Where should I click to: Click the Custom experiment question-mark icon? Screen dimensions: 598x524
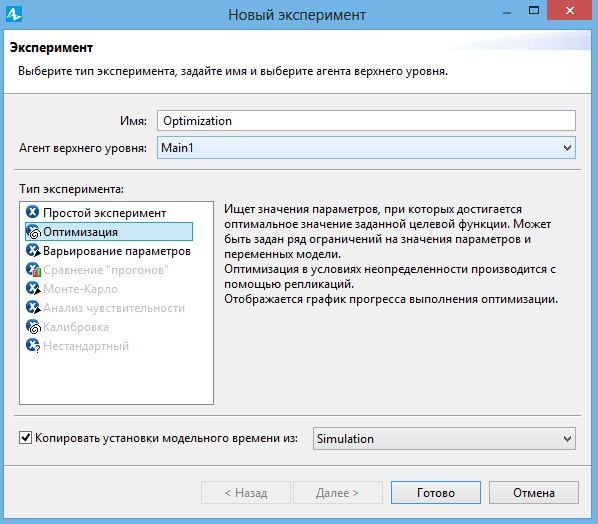(x=33, y=346)
